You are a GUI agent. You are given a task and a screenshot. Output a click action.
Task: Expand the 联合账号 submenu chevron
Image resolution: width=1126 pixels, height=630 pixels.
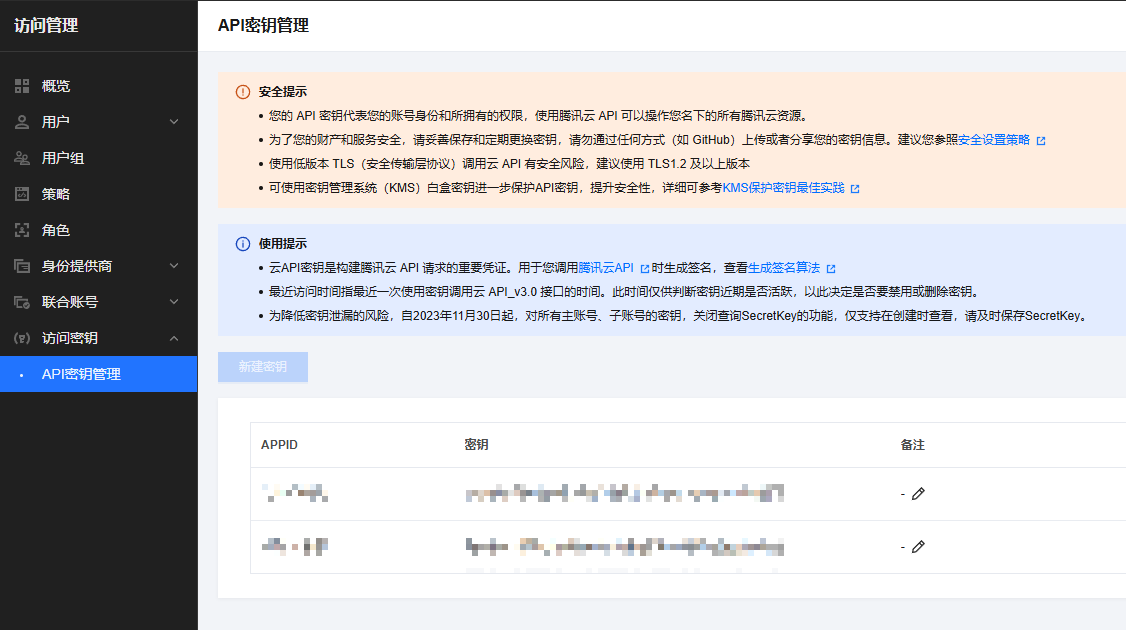point(174,302)
